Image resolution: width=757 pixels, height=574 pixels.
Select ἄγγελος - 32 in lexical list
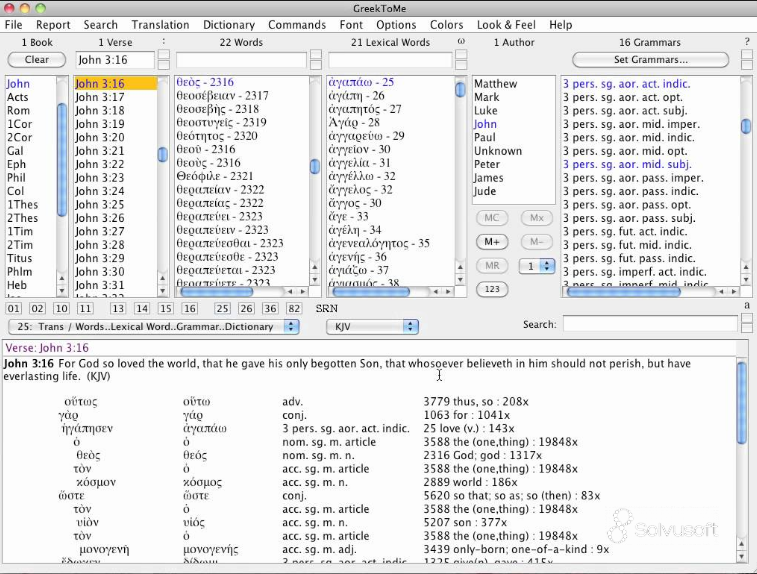coord(360,190)
